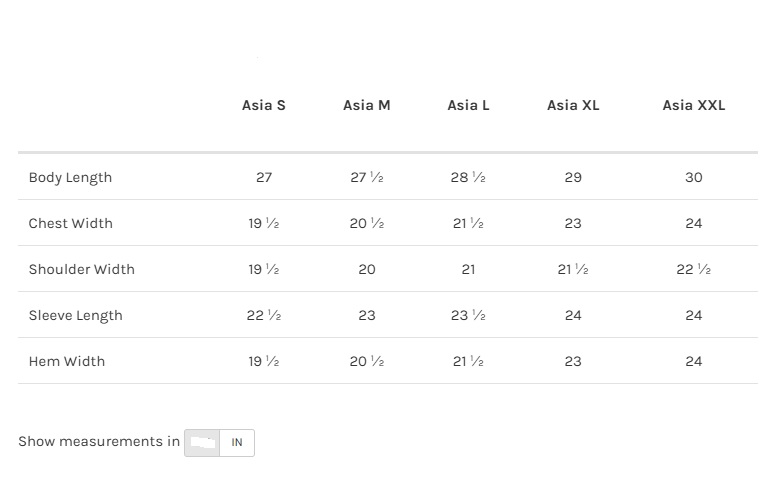Click the Asia S column header

pyautogui.click(x=264, y=105)
